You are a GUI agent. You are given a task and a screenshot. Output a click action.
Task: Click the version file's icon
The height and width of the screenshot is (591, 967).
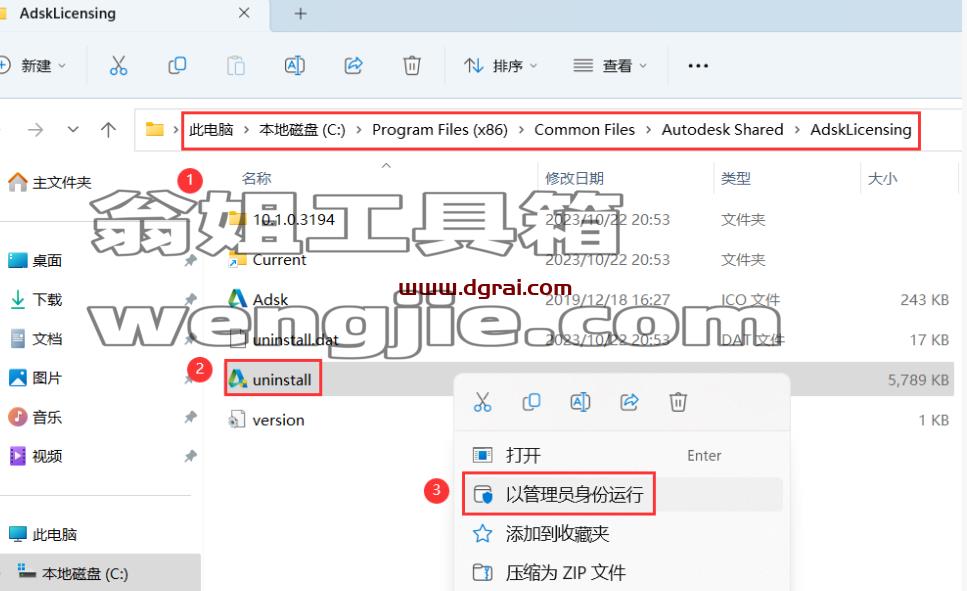coord(237,419)
